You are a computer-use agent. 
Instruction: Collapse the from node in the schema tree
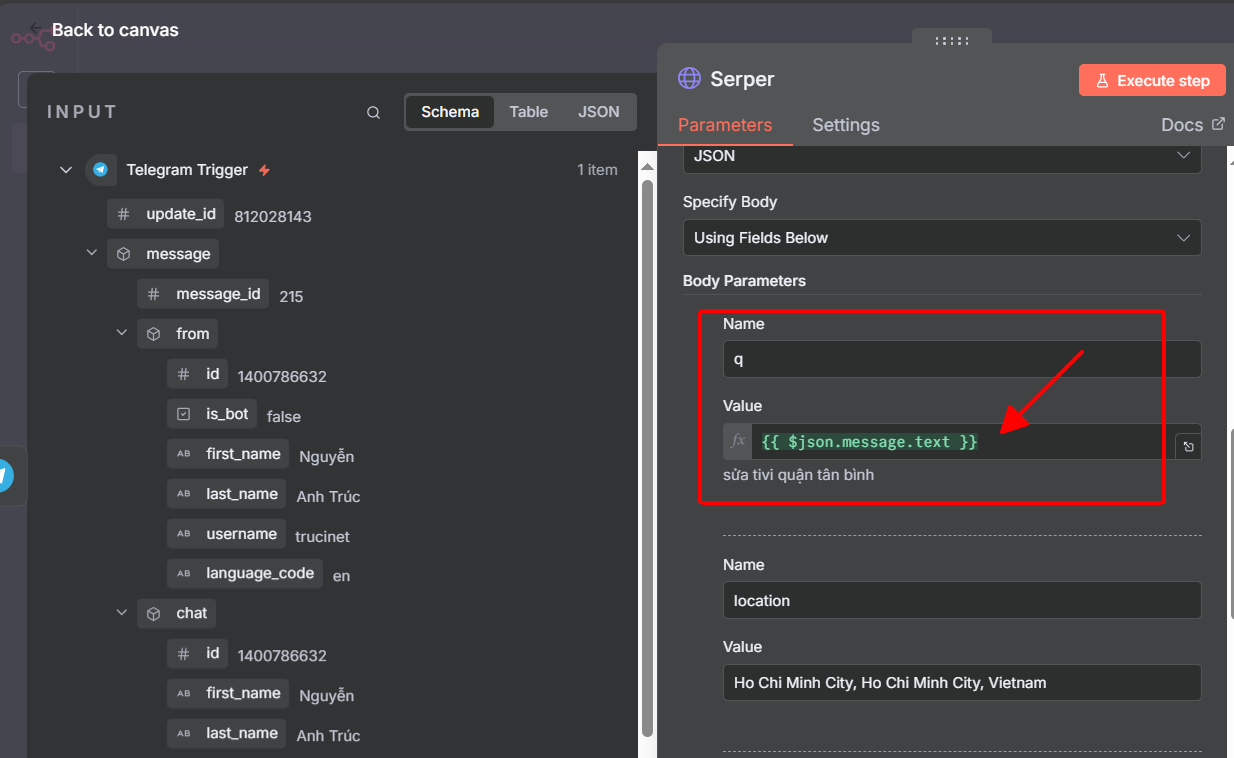pyautogui.click(x=122, y=333)
